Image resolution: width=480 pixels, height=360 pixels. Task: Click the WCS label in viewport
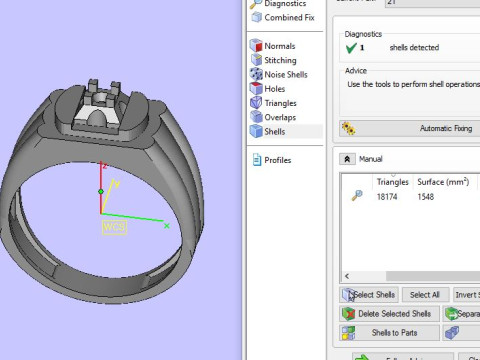[114, 227]
